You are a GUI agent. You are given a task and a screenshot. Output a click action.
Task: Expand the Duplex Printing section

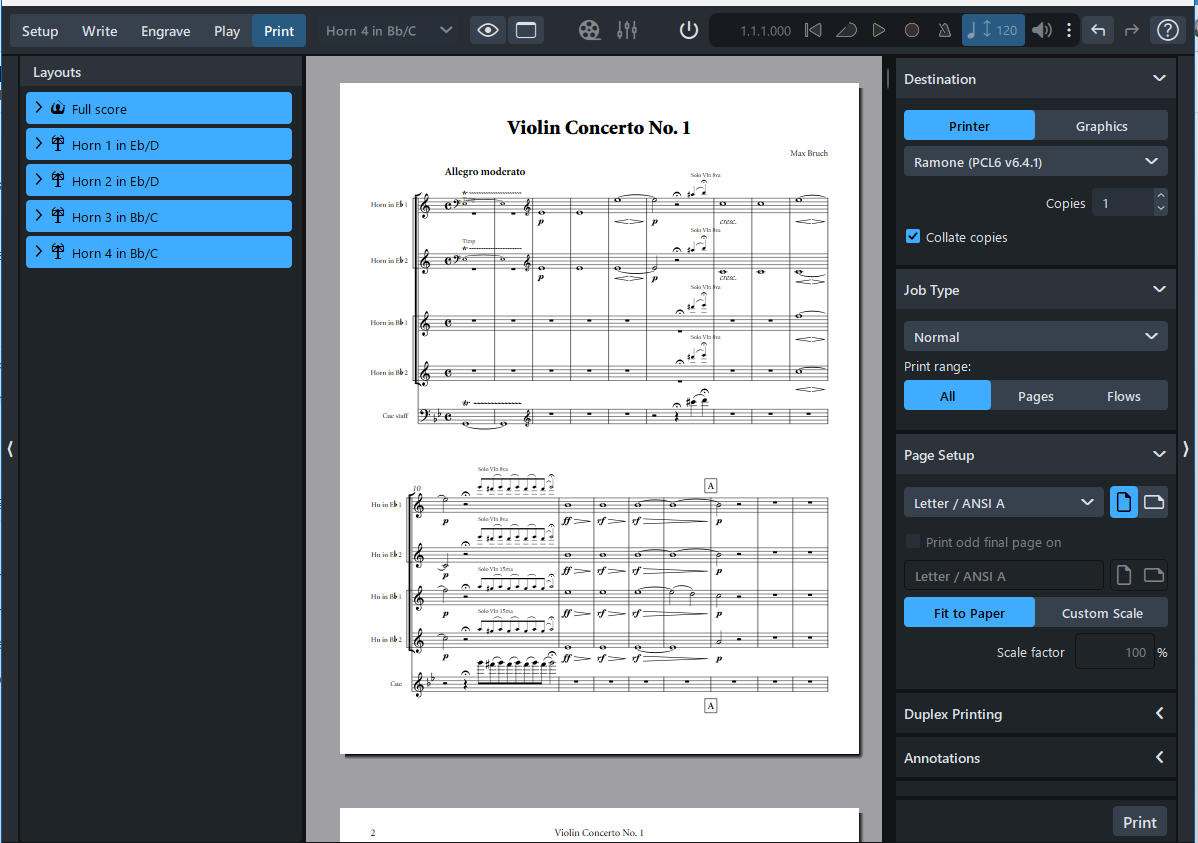pos(1159,713)
